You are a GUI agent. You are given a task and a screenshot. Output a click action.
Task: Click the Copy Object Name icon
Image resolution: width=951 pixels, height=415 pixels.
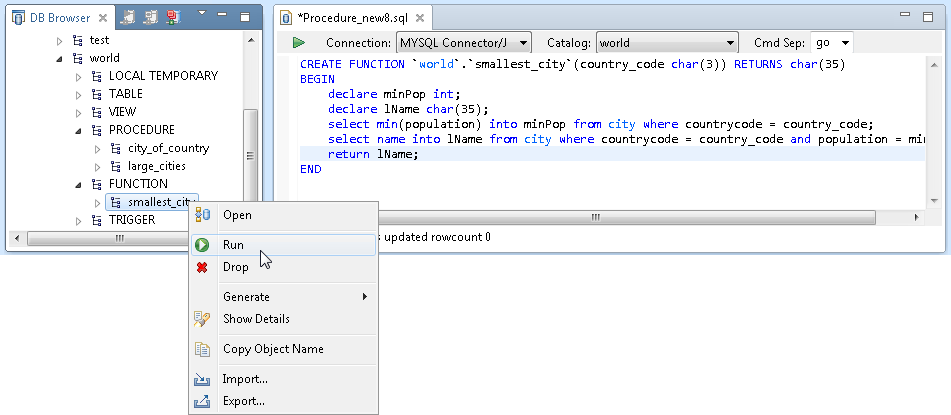pyautogui.click(x=202, y=349)
